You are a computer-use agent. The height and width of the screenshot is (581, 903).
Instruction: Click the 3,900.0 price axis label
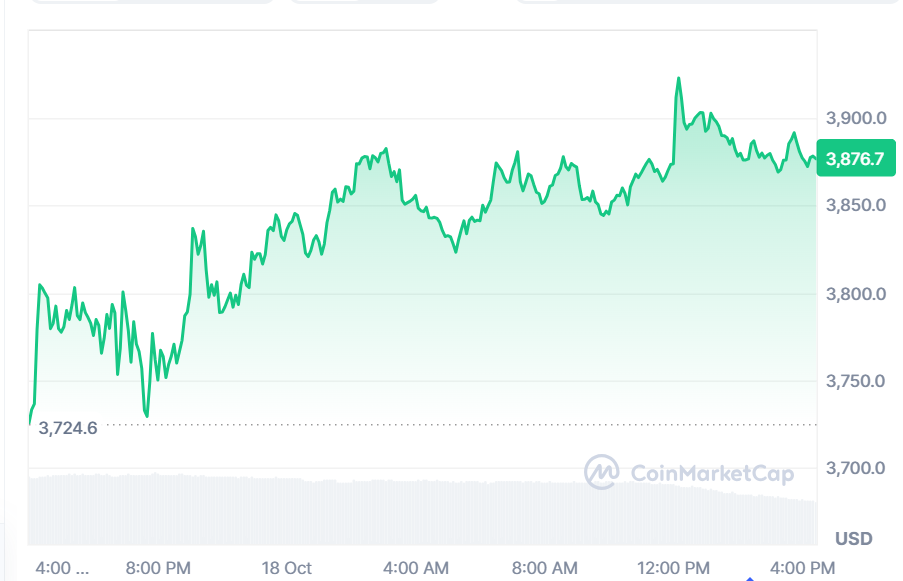(856, 118)
